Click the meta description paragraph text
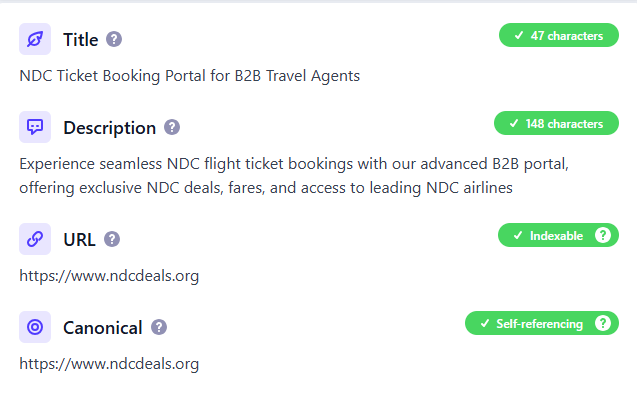The width and height of the screenshot is (637, 401). (x=300, y=175)
